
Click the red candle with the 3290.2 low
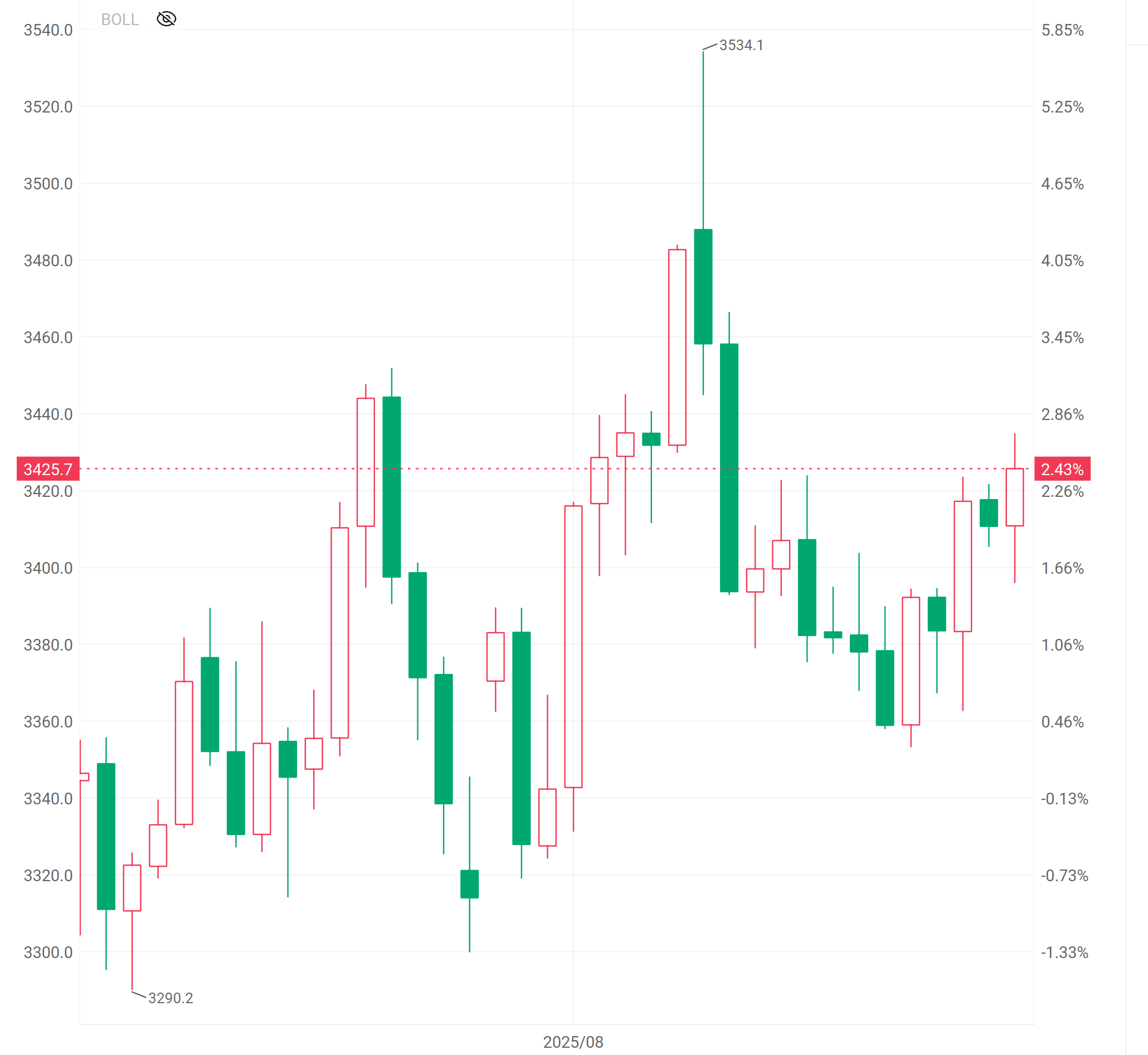[132, 888]
